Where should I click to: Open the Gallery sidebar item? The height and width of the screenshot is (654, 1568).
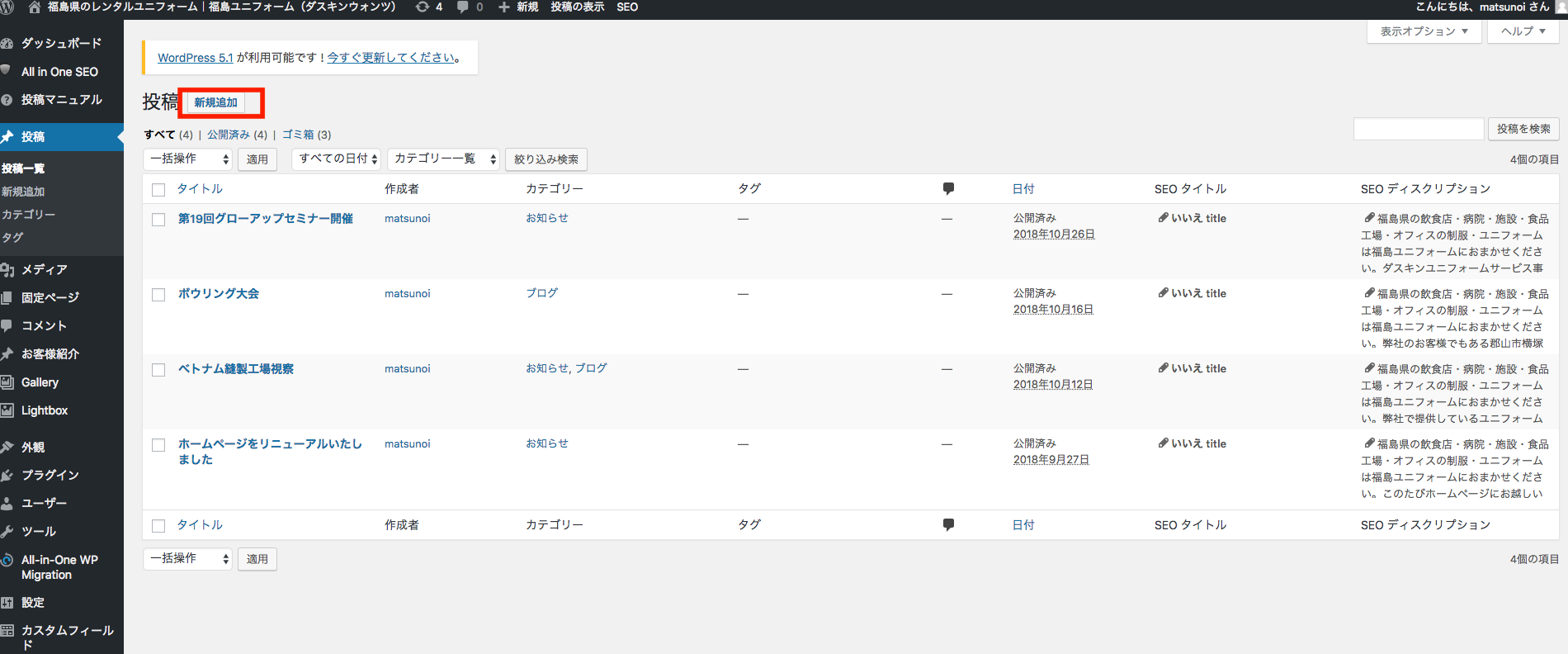point(40,382)
